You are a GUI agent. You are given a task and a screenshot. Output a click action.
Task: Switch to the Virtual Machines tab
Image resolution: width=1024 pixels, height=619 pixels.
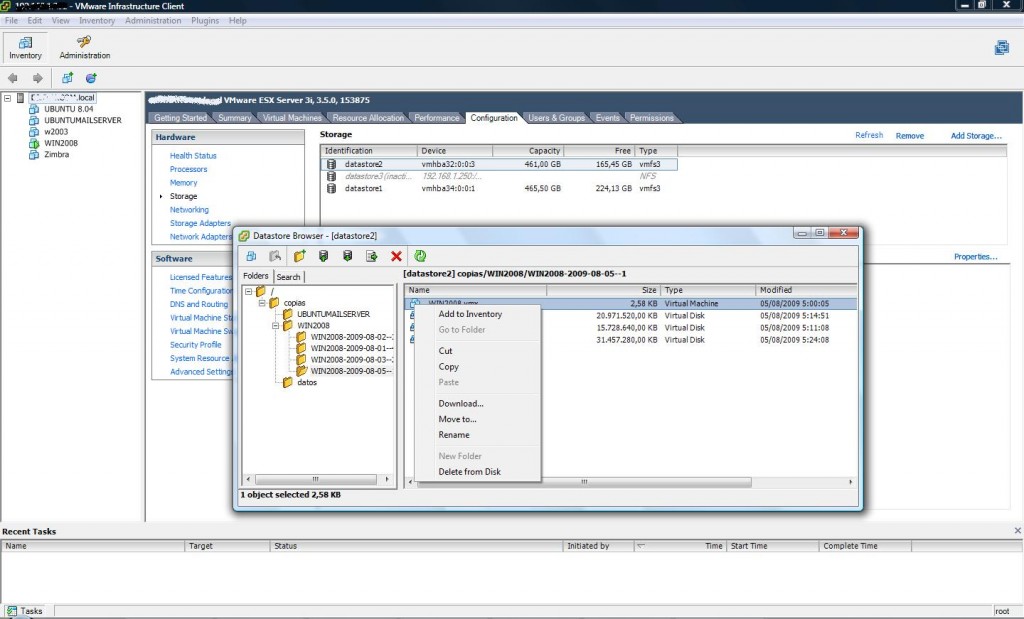click(292, 118)
